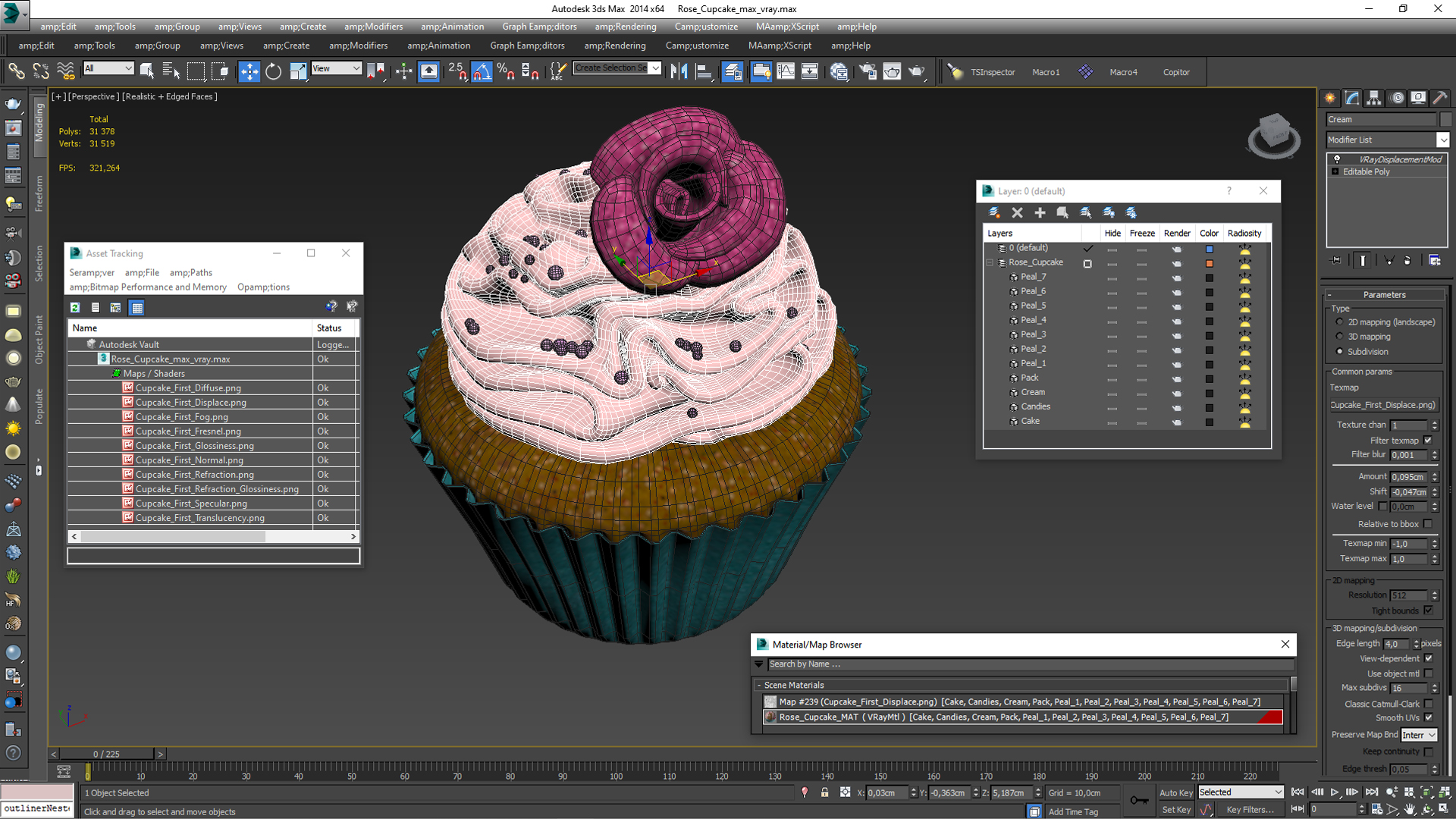
Task: Select the Select and Link tool
Action: (16, 71)
